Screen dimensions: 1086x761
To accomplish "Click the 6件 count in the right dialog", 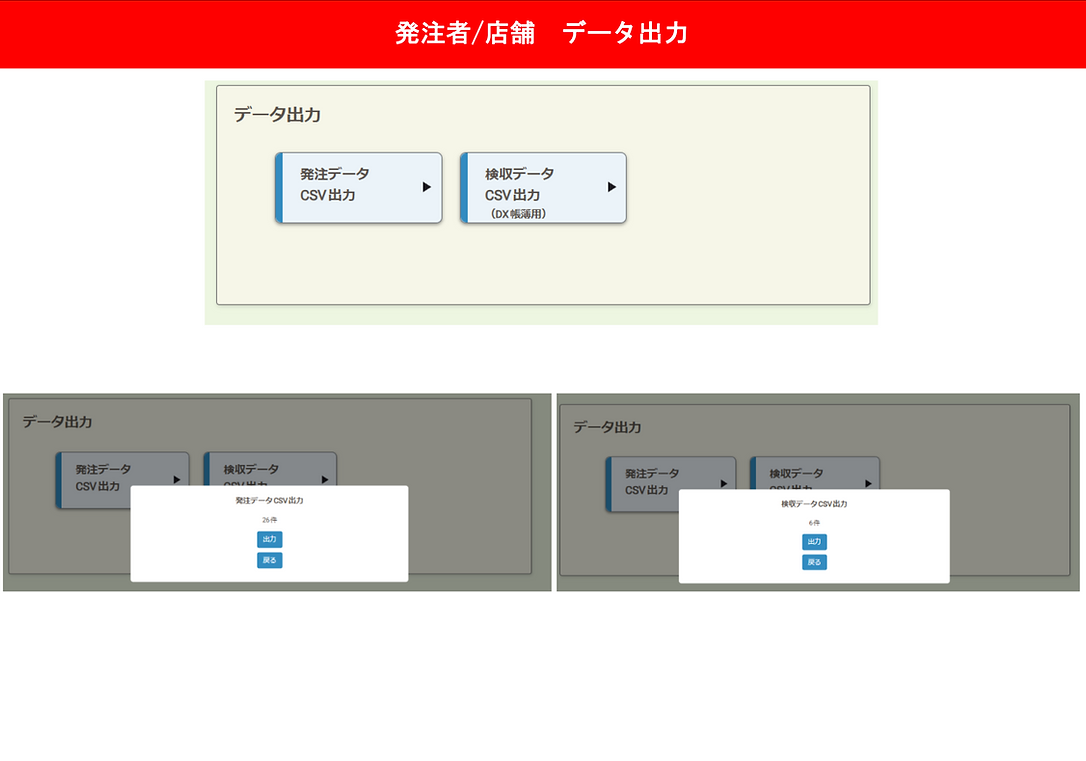I will pyautogui.click(x=814, y=523).
